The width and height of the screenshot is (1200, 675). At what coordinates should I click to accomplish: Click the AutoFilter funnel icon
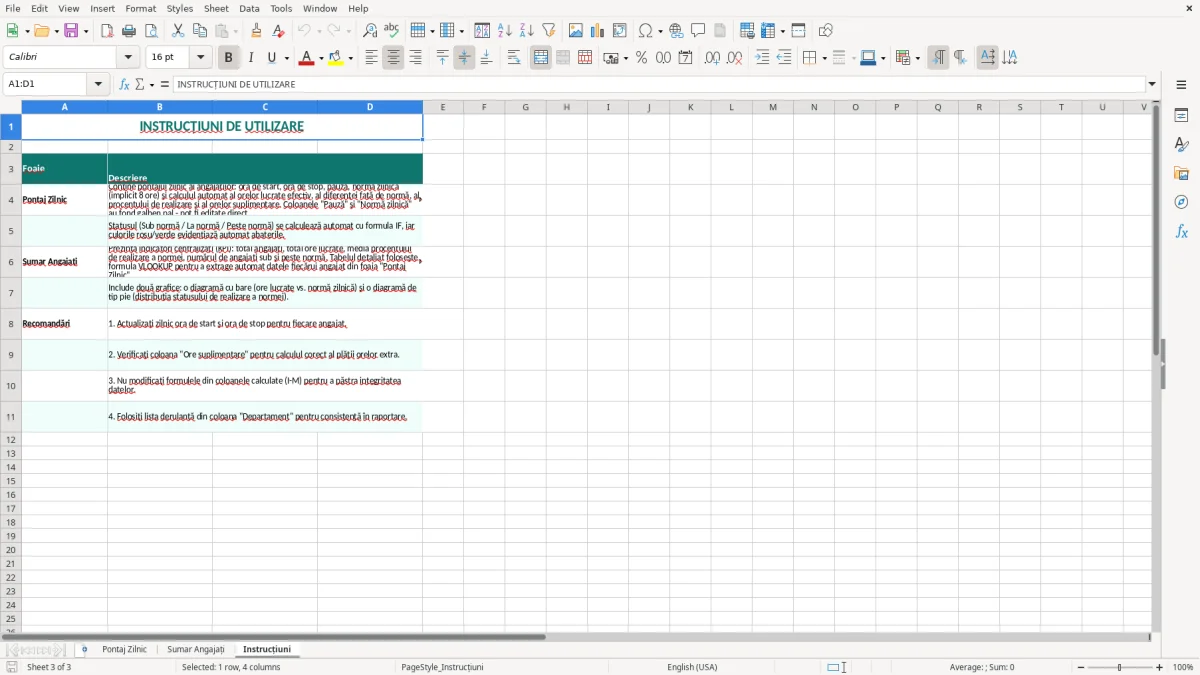pos(549,31)
